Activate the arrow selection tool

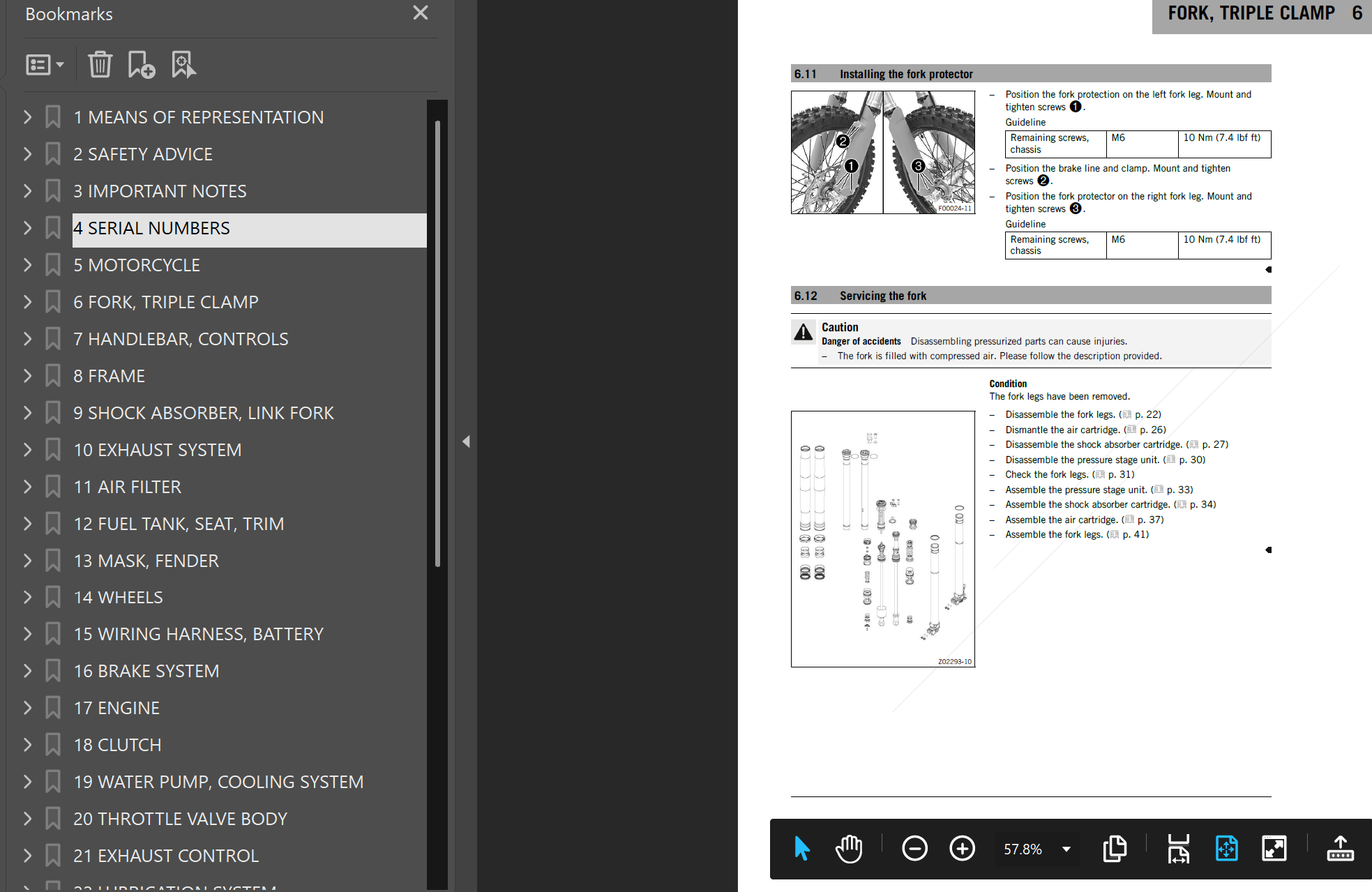(x=802, y=849)
